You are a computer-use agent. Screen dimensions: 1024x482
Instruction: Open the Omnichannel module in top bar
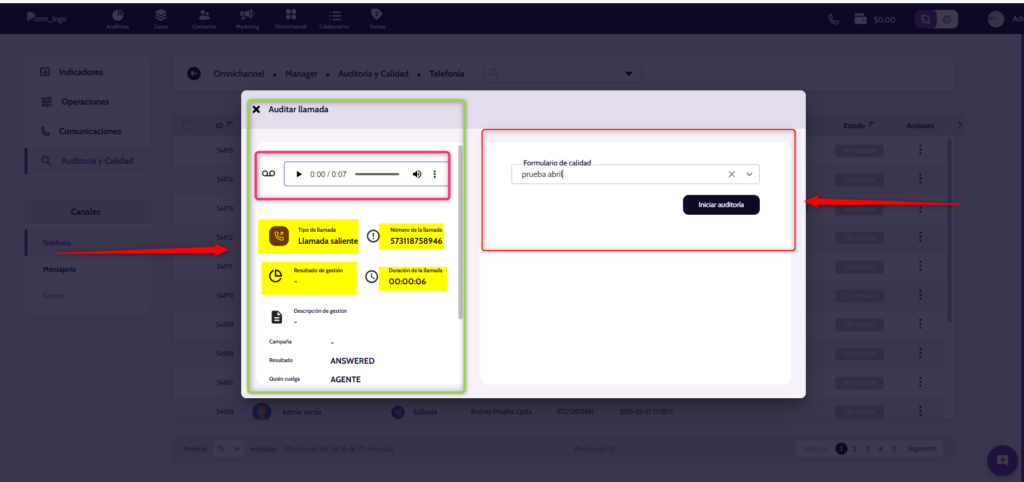click(290, 19)
